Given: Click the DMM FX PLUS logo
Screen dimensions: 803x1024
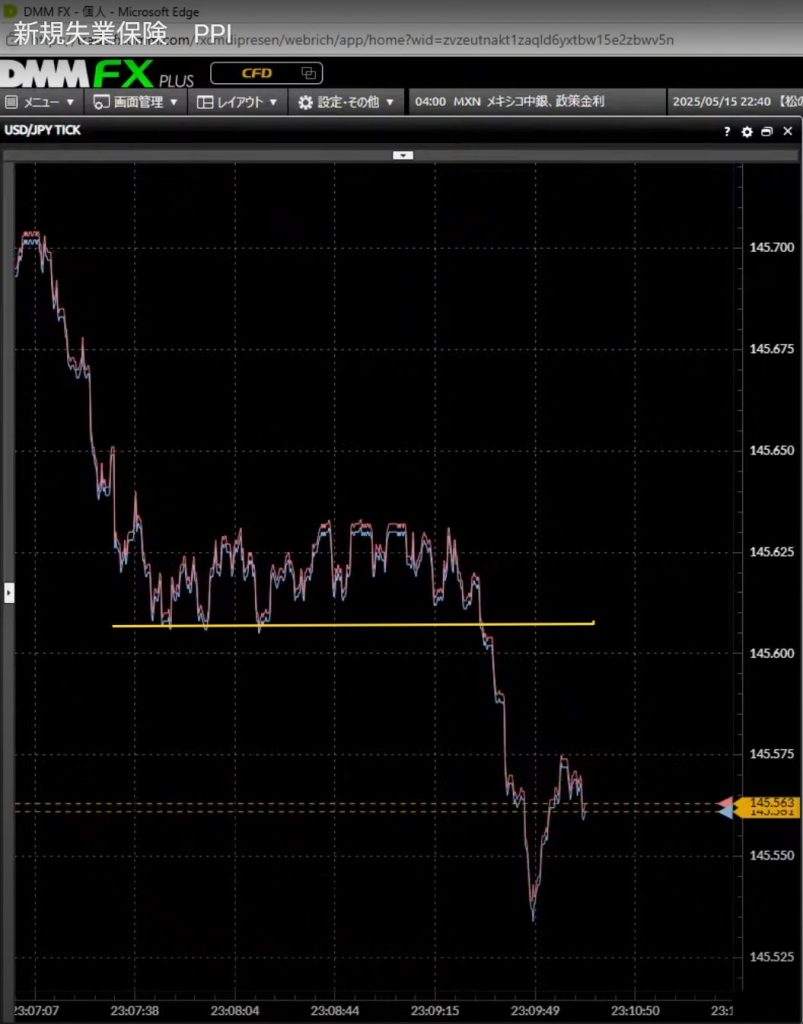Looking at the screenshot, I should 96,74.
